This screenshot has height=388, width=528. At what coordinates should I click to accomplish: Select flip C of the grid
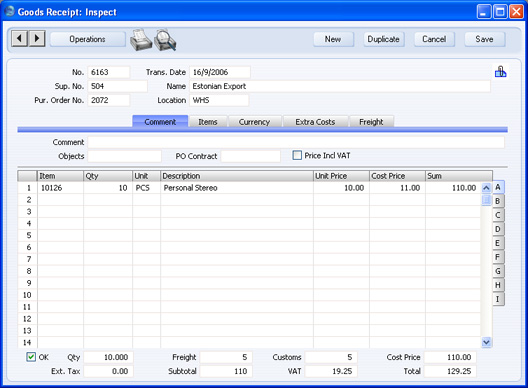(x=498, y=215)
